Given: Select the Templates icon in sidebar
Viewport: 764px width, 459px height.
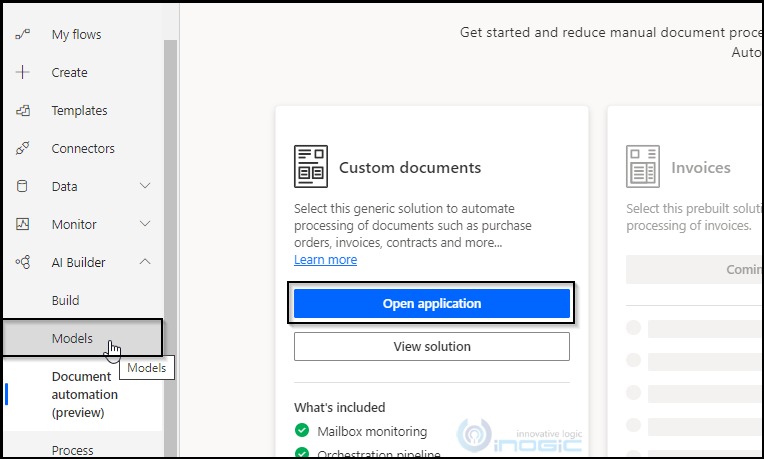Looking at the screenshot, I should click(22, 111).
